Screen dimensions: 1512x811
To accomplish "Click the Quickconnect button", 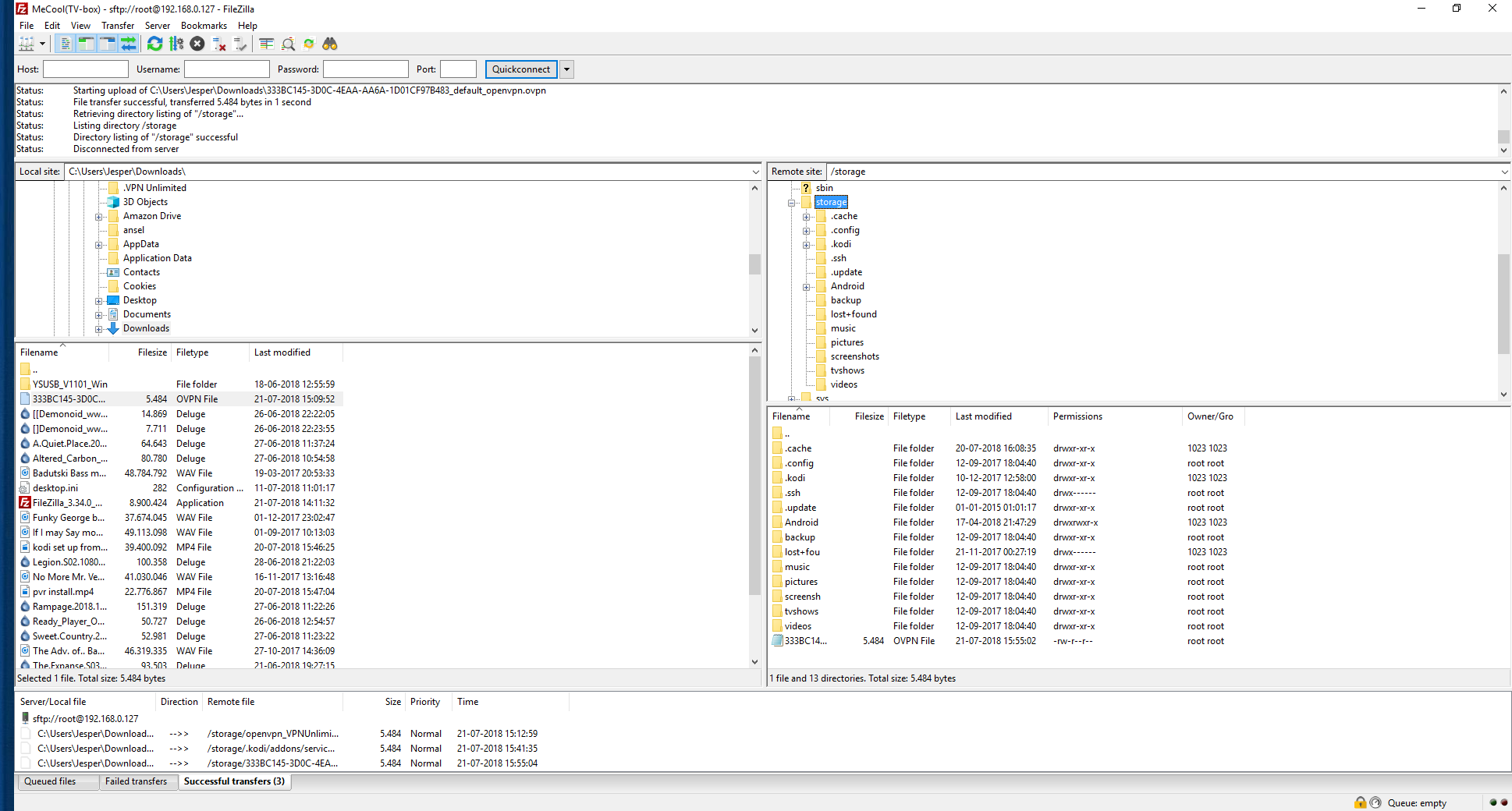I will tap(520, 69).
